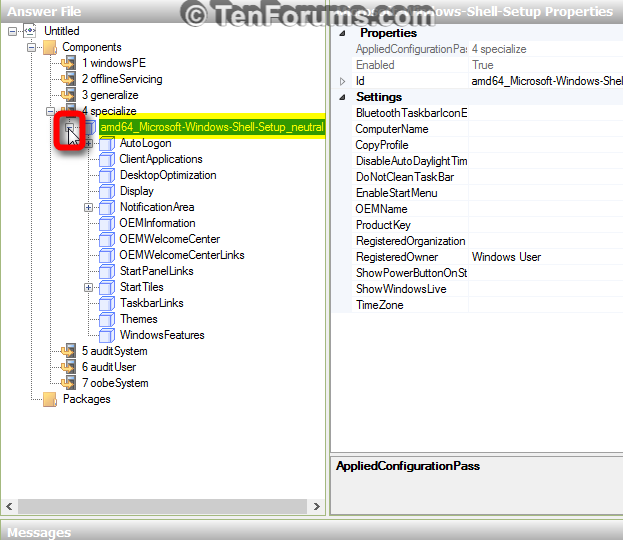Click left arrow of Answer File scrollbar
The height and width of the screenshot is (540, 623).
click(9, 506)
